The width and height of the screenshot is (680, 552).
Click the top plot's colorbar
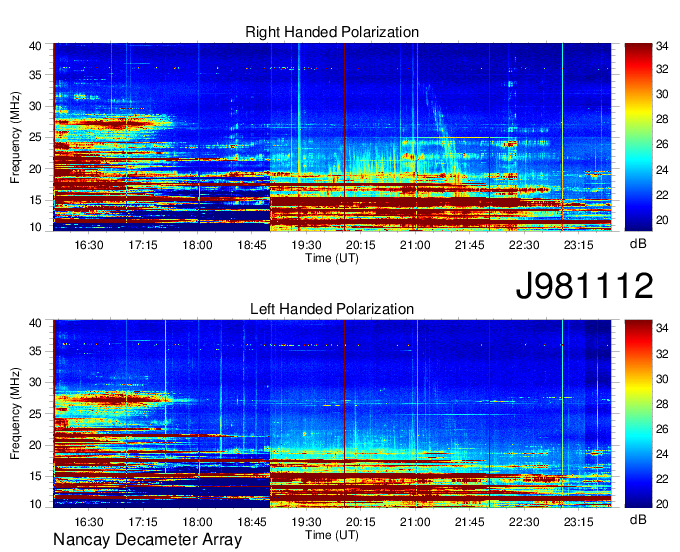click(x=638, y=137)
